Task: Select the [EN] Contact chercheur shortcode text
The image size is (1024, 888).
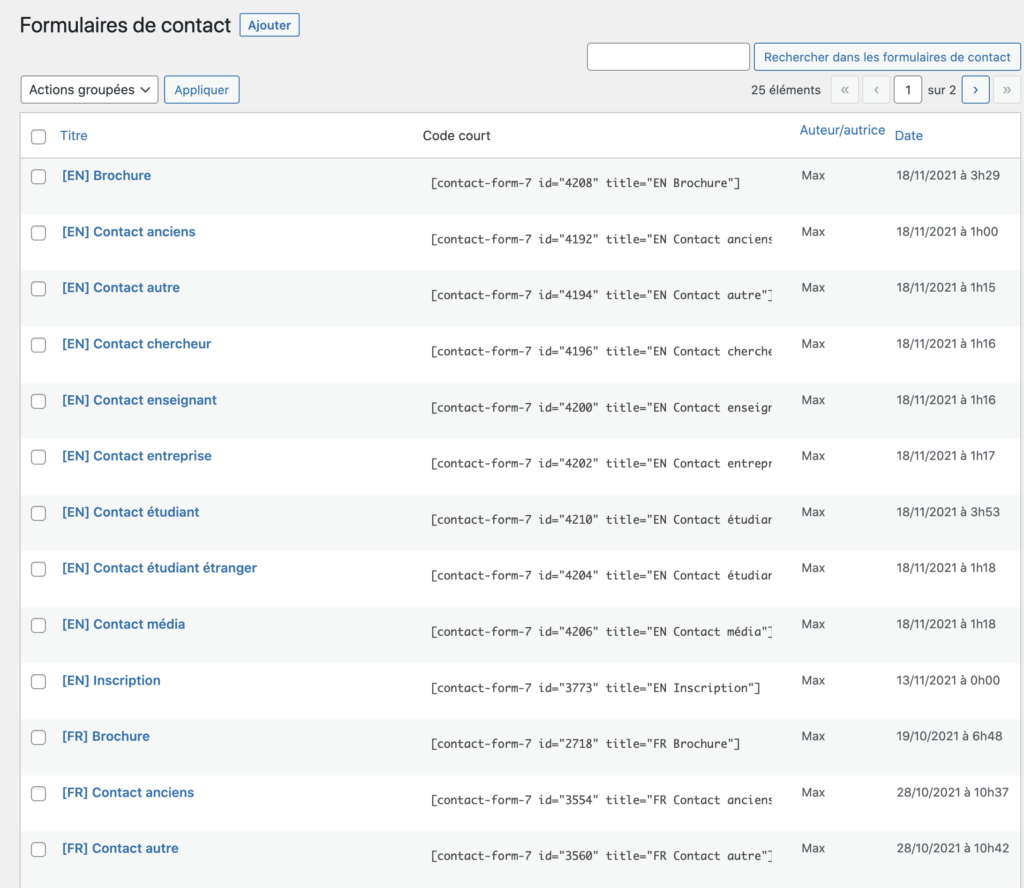Action: 600,352
